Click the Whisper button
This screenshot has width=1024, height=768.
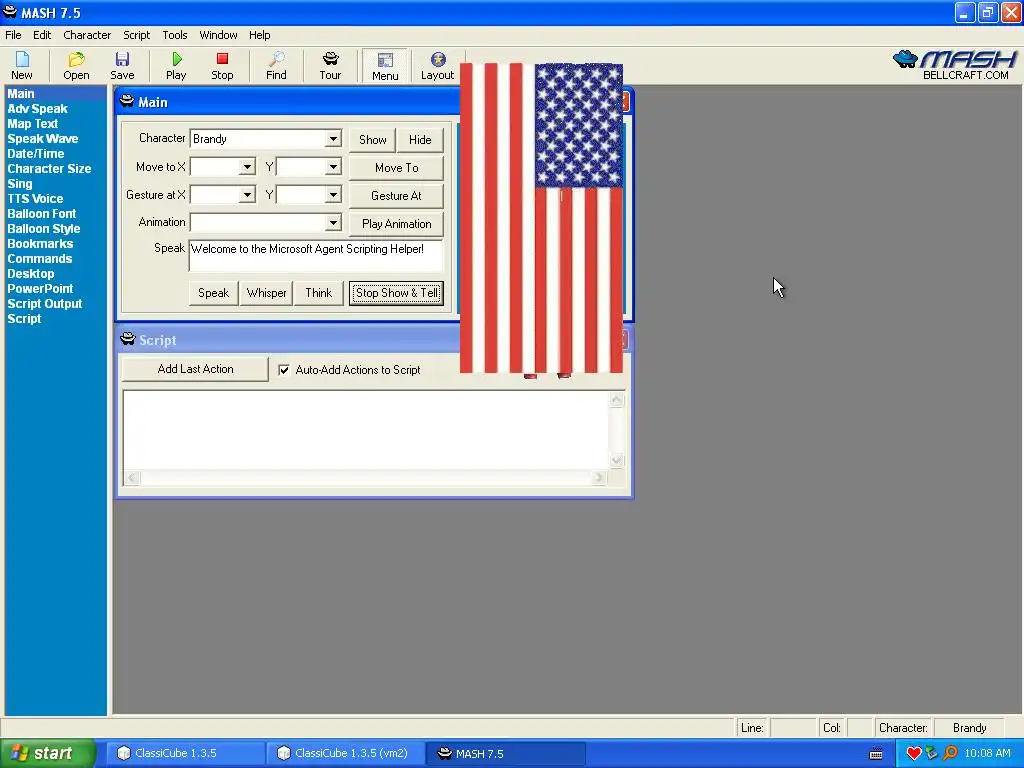[266, 293]
